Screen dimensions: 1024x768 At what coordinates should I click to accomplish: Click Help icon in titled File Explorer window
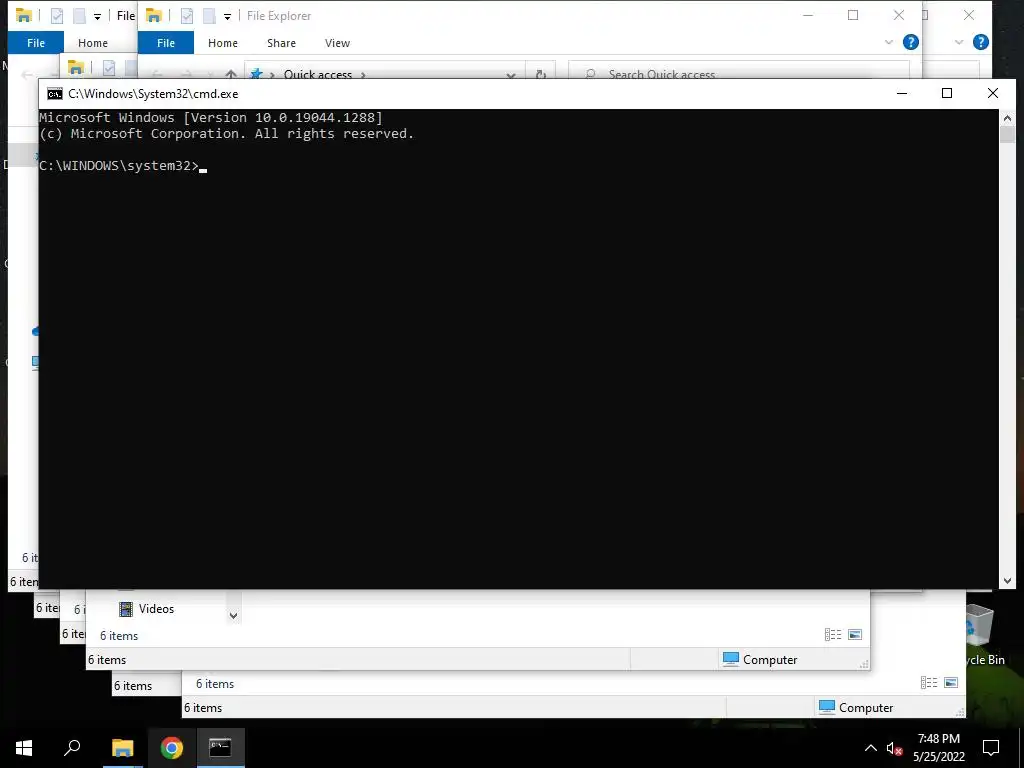910,42
